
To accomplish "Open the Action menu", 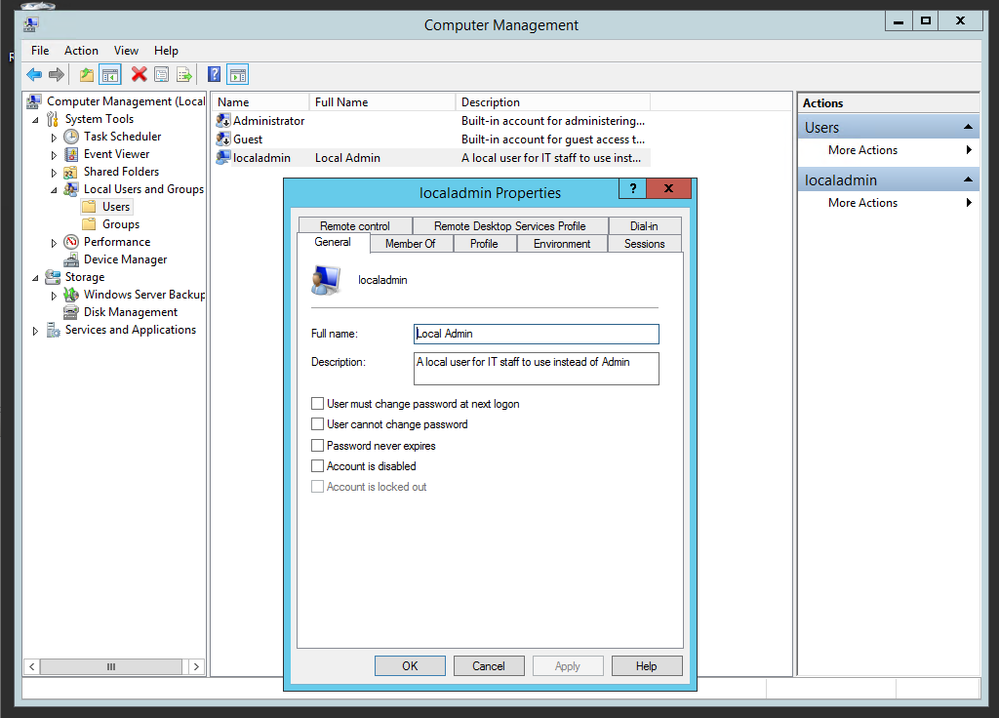I will pos(81,50).
